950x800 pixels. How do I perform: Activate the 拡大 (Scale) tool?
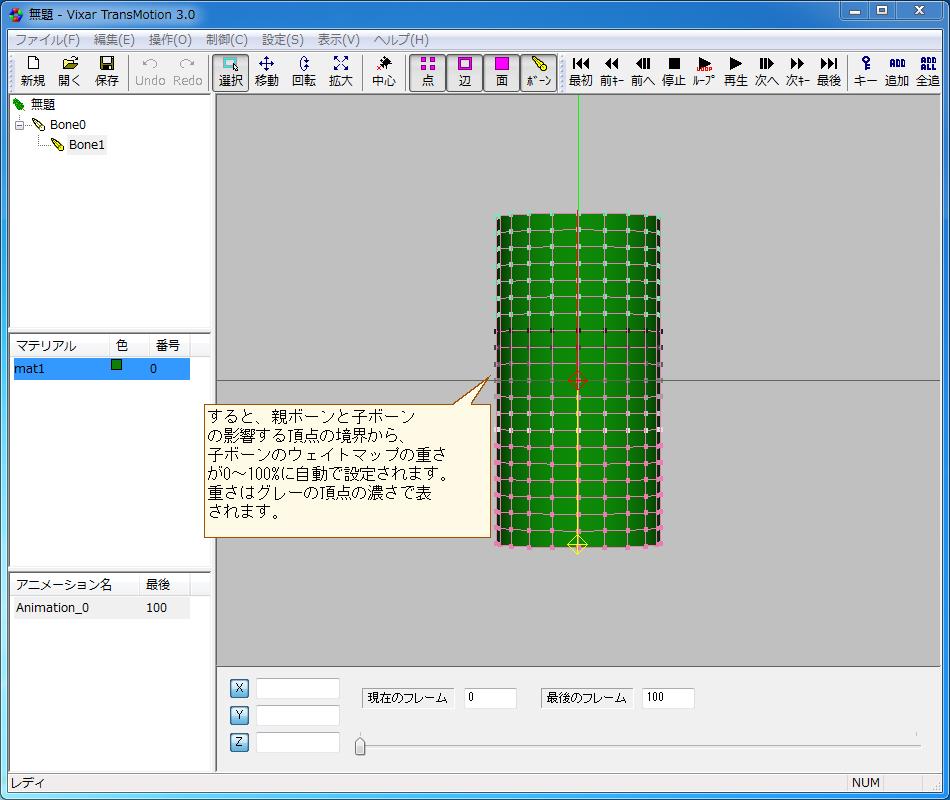click(x=340, y=71)
